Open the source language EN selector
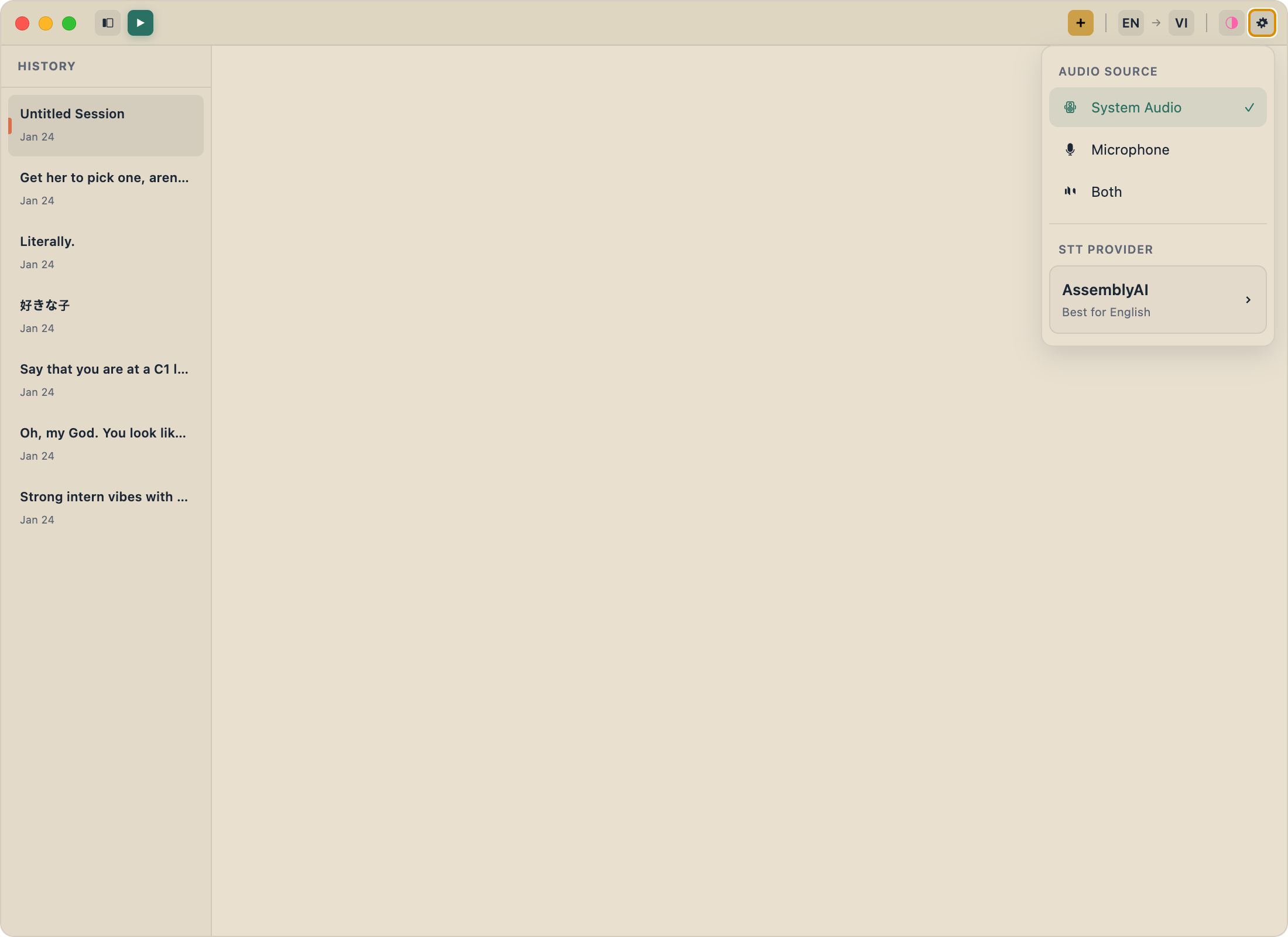Image resolution: width=1288 pixels, height=937 pixels. [x=1130, y=23]
